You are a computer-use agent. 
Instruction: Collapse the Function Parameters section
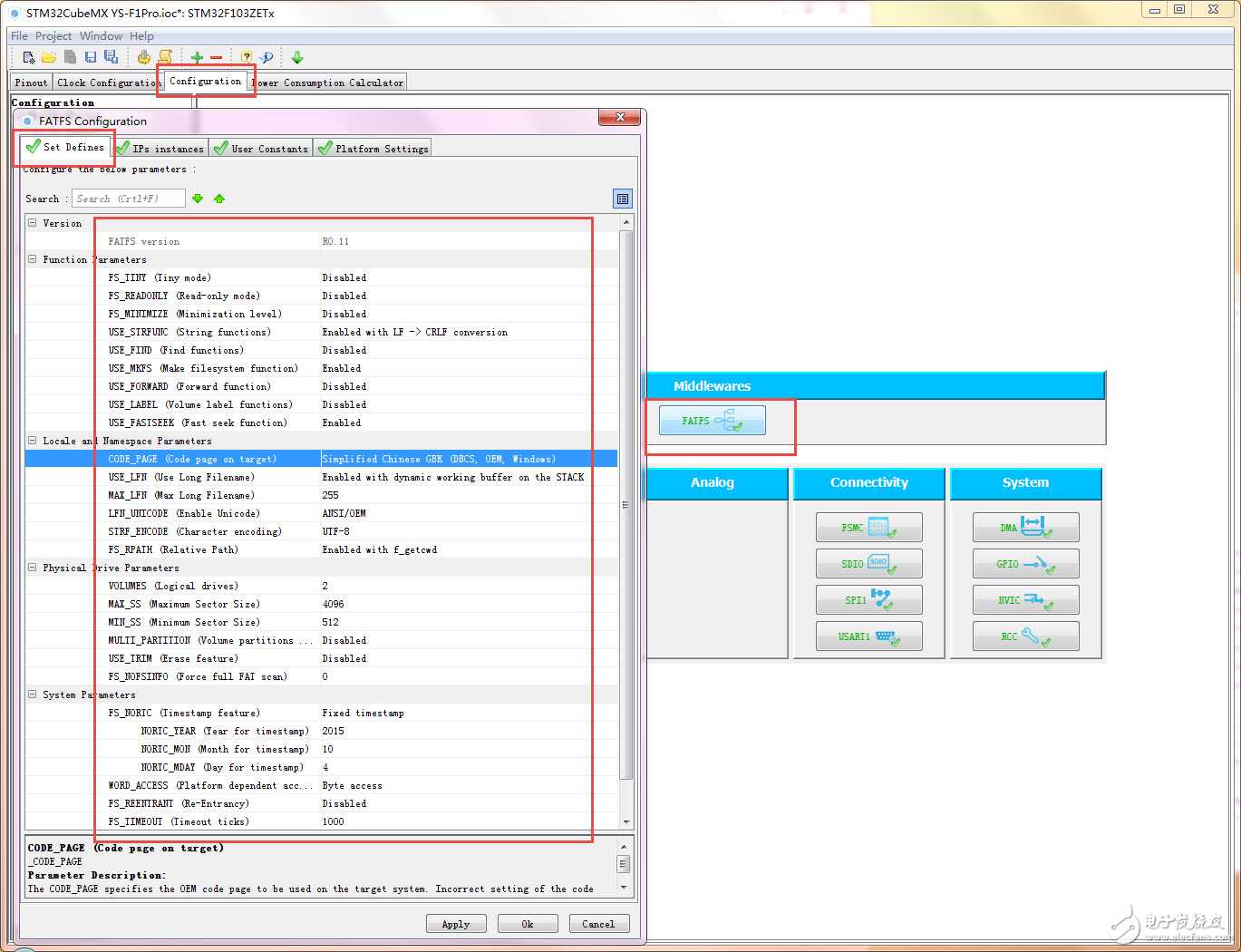pos(33,259)
